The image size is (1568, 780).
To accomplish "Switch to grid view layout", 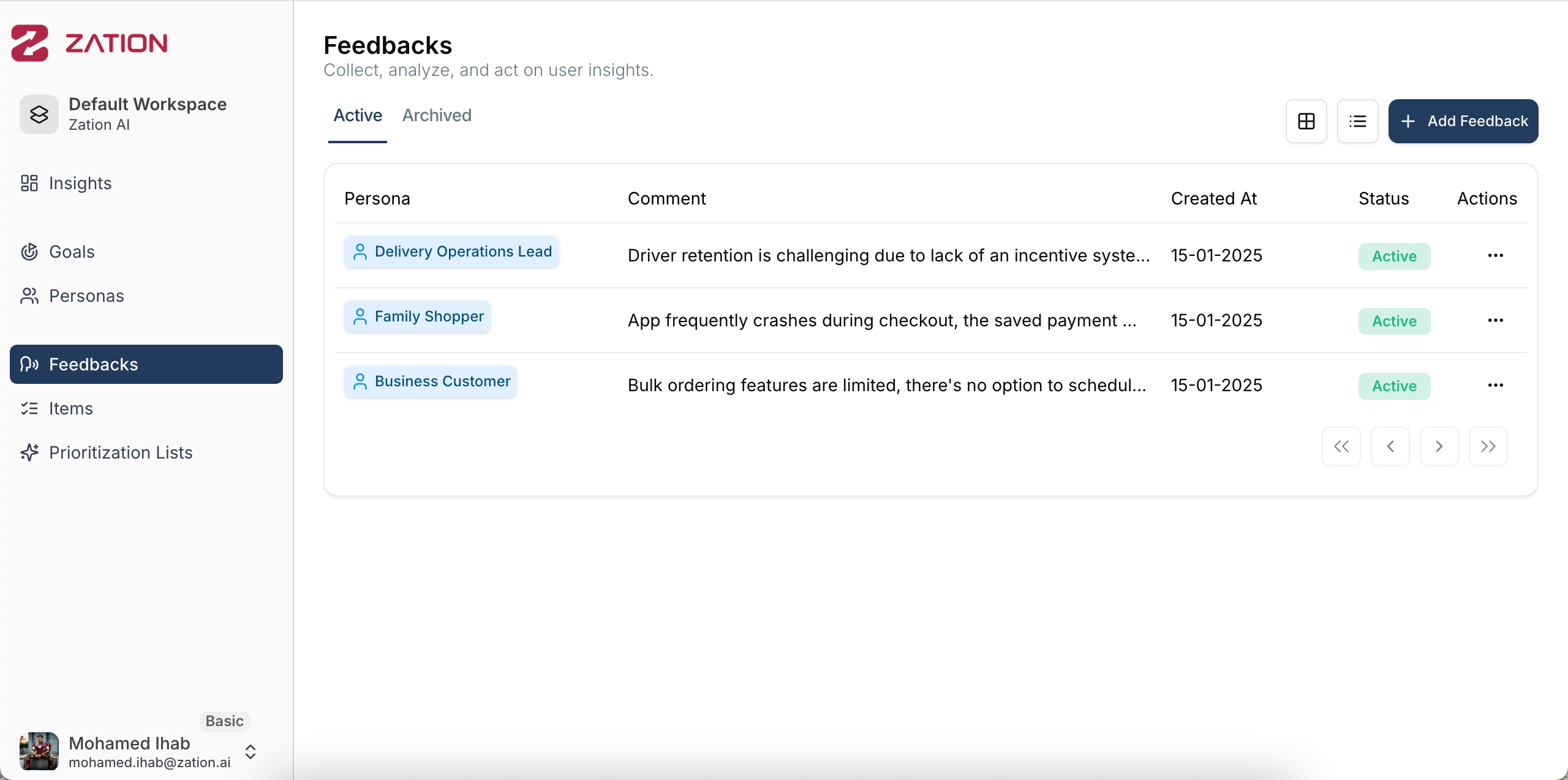I will [x=1306, y=121].
